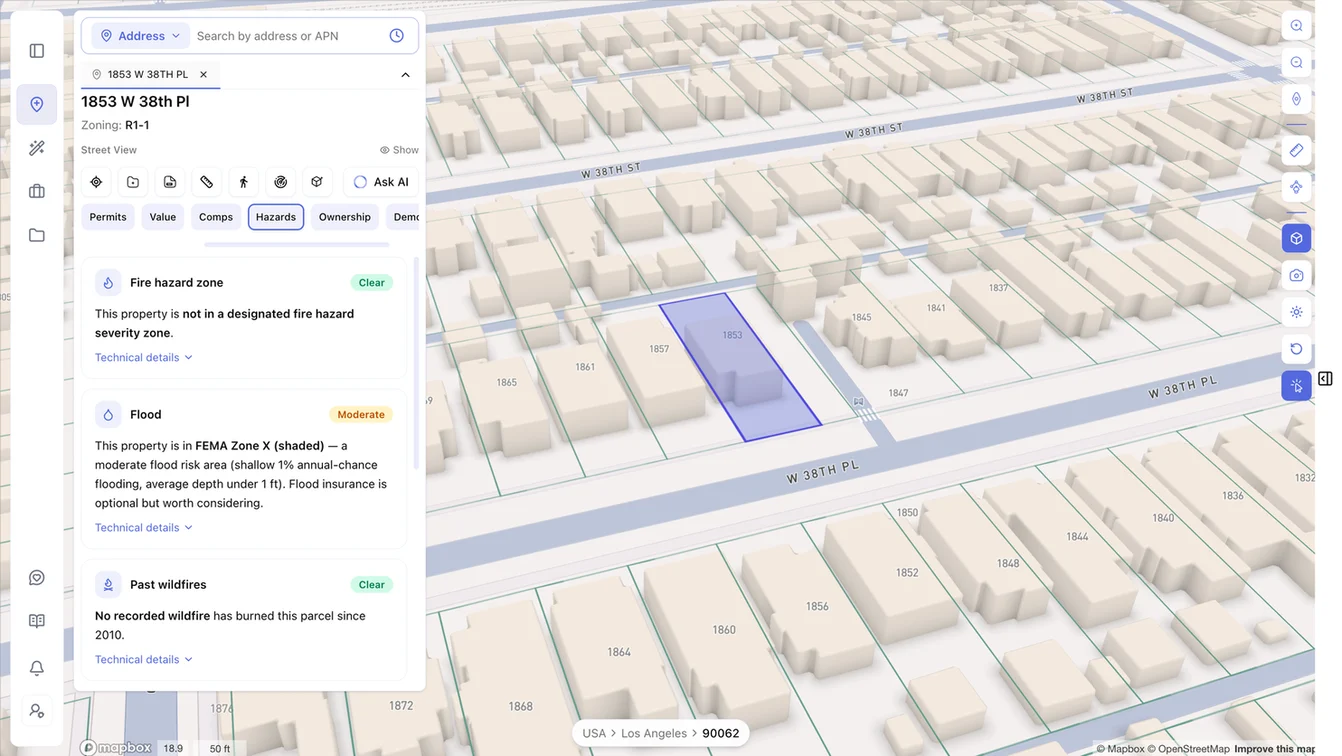Viewport: 1342px width, 756px height.
Task: Zoom in on the map
Action: coord(1296,26)
